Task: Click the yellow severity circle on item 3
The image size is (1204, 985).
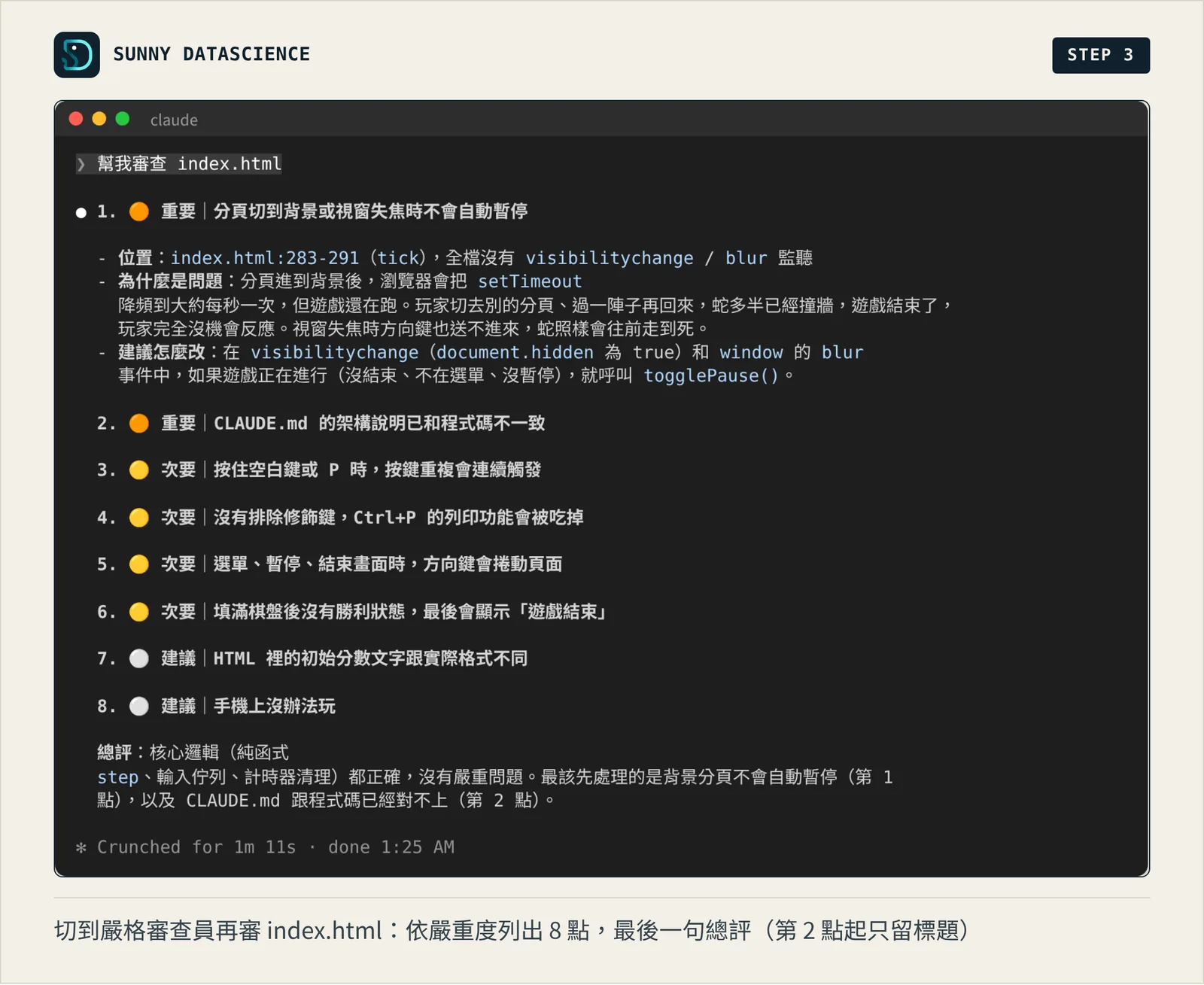Action: pos(139,470)
